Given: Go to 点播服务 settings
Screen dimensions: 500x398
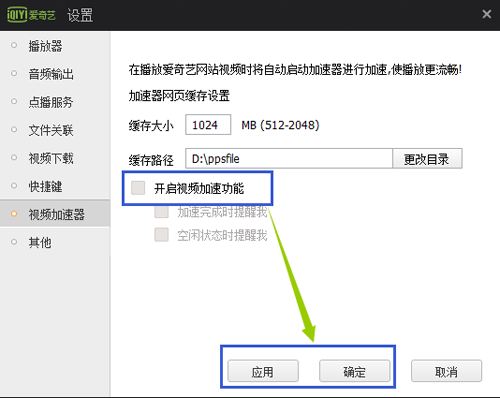Looking at the screenshot, I should (x=51, y=102).
